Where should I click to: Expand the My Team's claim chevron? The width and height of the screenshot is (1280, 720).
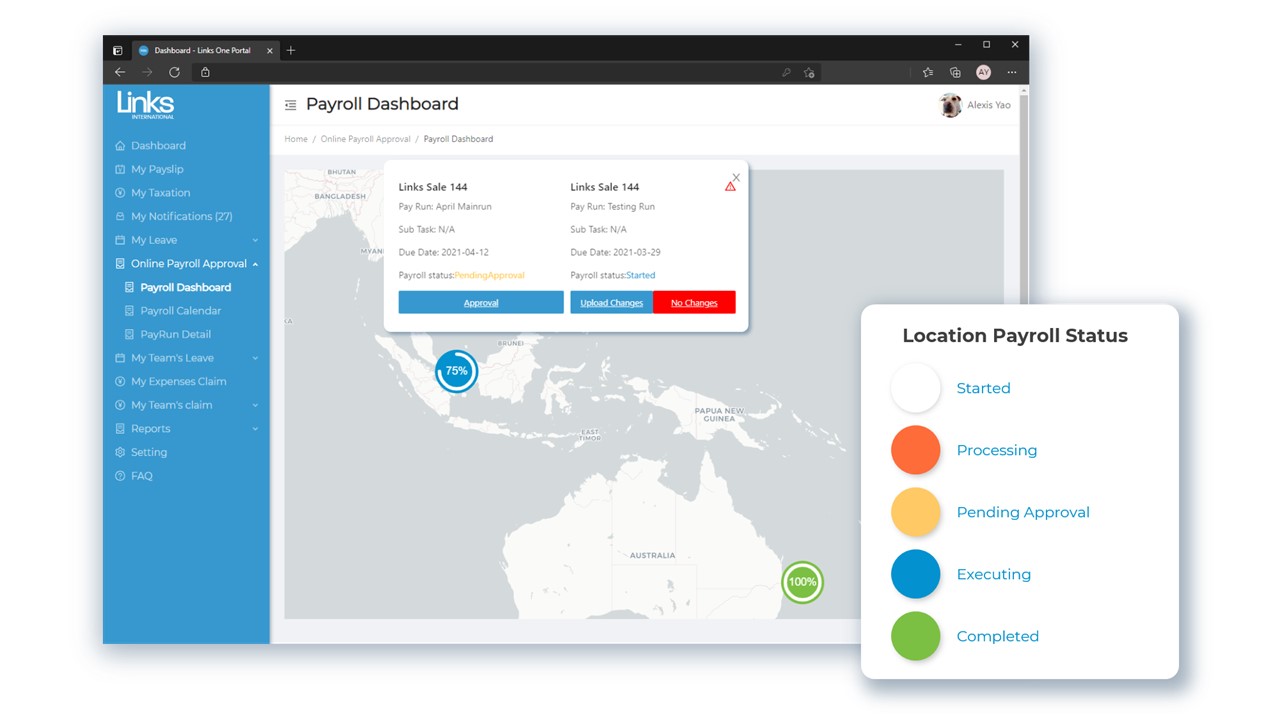(x=255, y=406)
